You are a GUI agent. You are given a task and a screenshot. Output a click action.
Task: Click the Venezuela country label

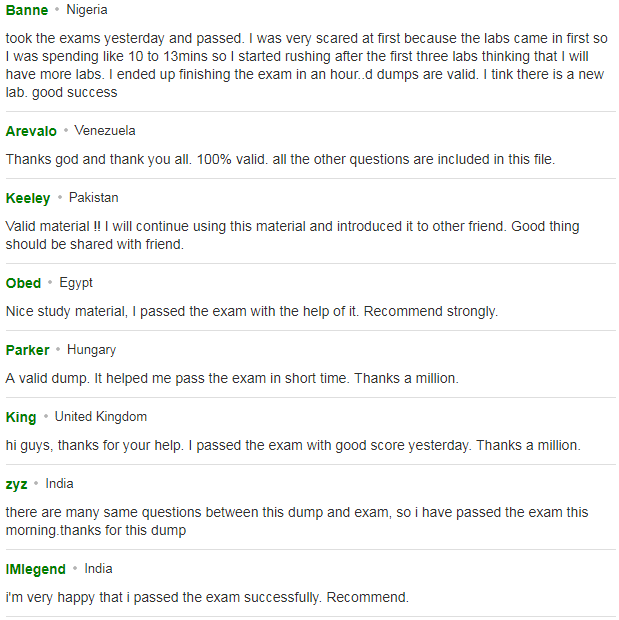[105, 130]
